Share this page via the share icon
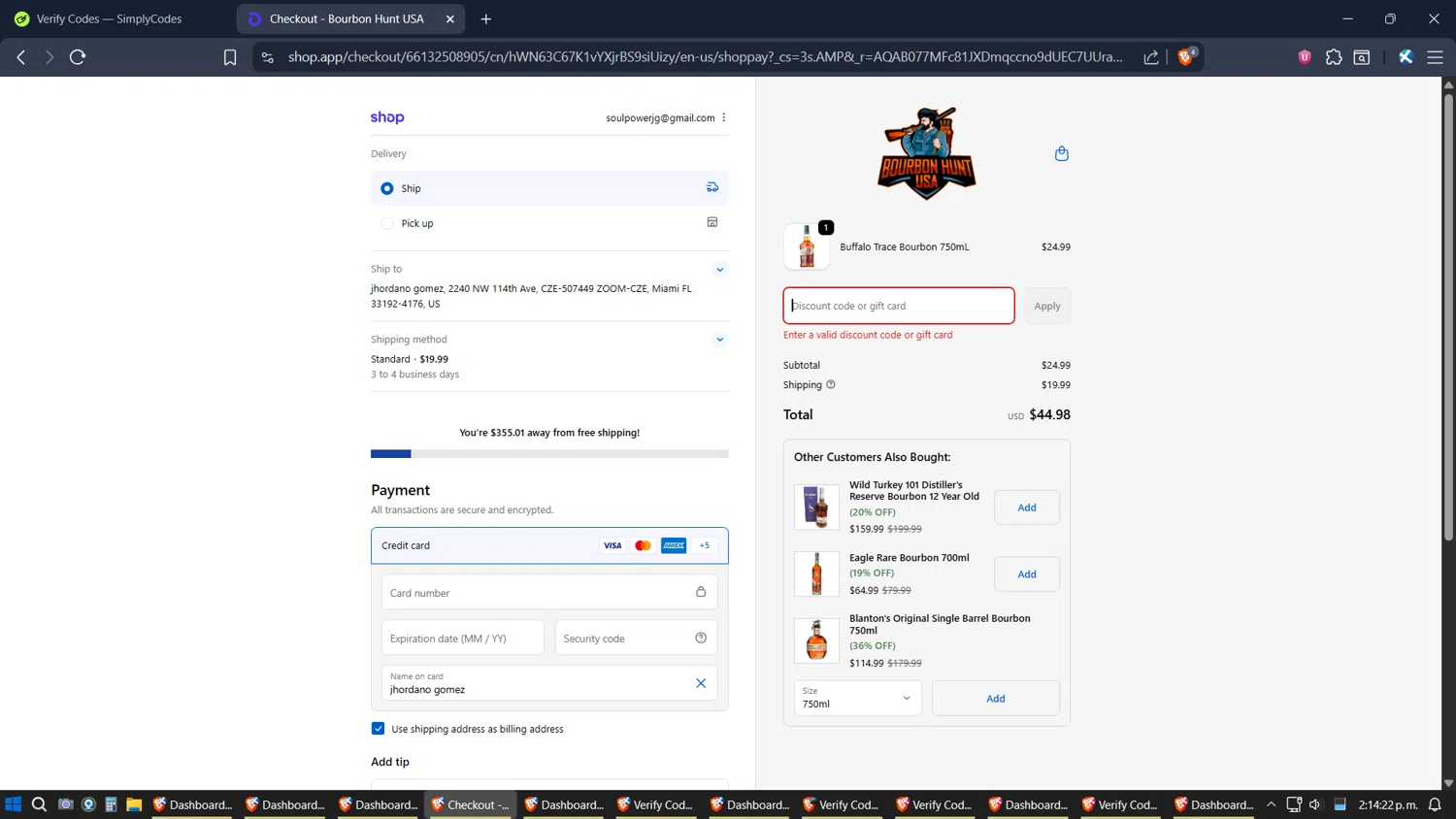This screenshot has height=819, width=1456. coord(1151,57)
